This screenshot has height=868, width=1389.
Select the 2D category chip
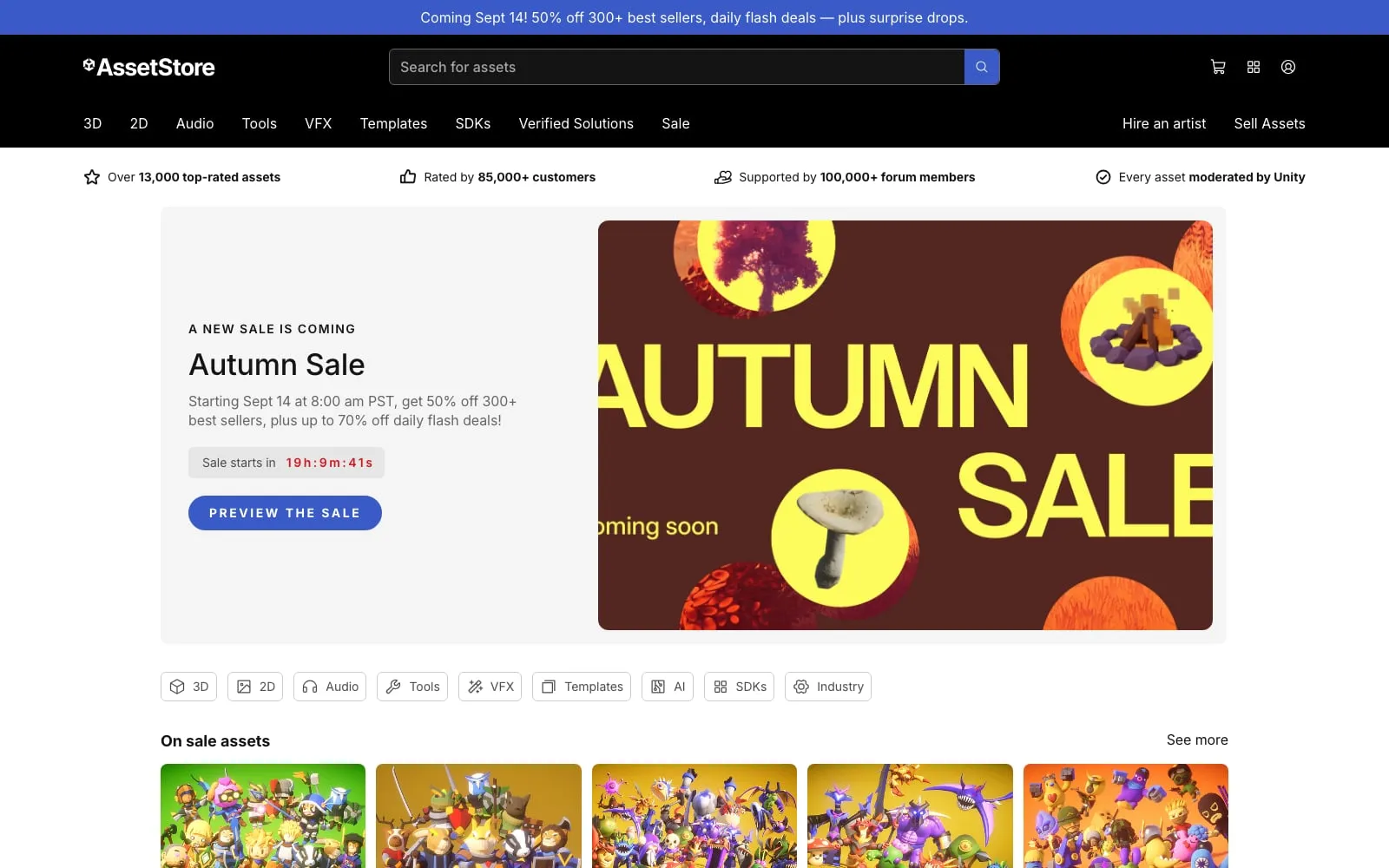pos(255,687)
